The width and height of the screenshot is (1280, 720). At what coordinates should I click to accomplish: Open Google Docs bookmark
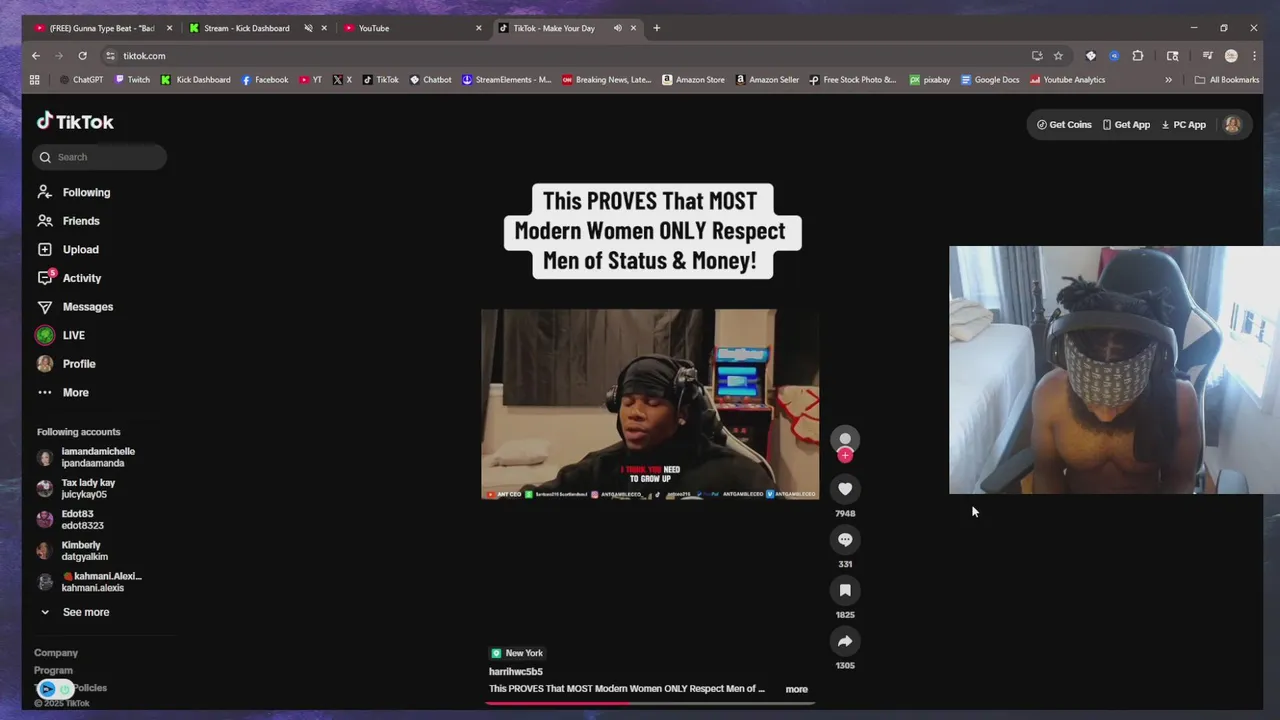tap(990, 80)
